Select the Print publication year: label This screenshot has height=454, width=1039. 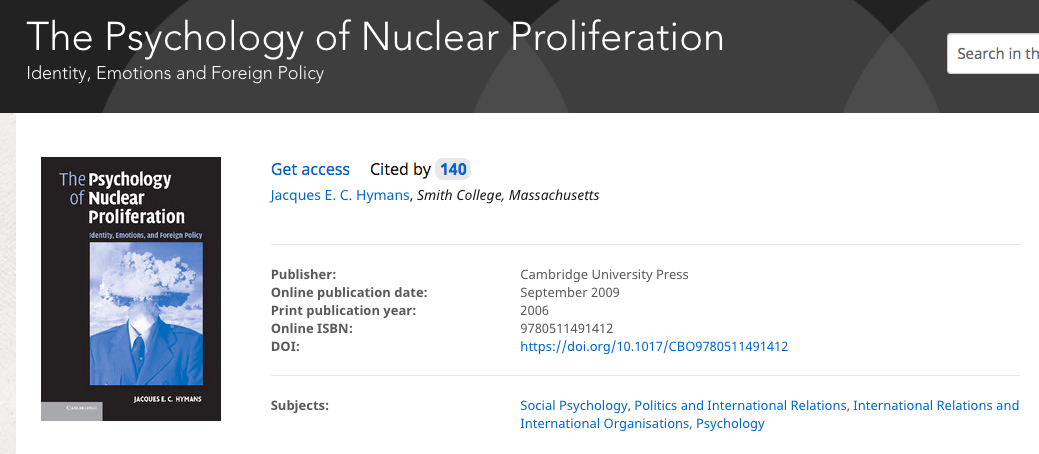coord(343,310)
